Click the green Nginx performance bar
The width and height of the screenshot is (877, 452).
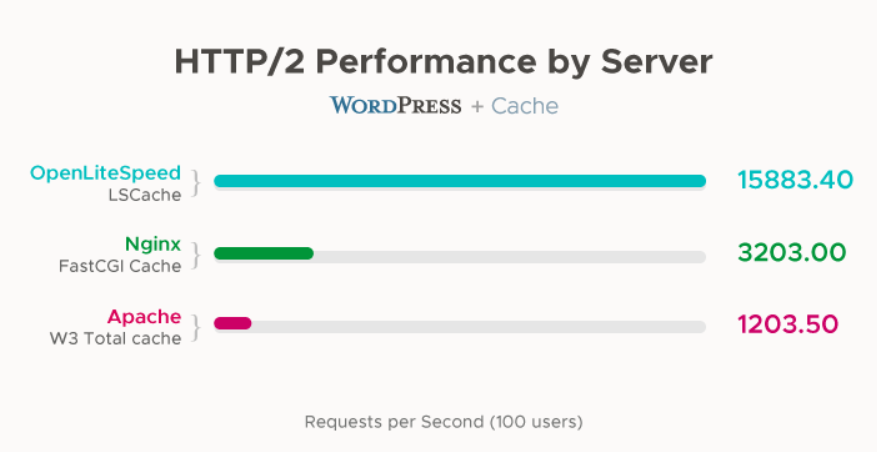264,254
